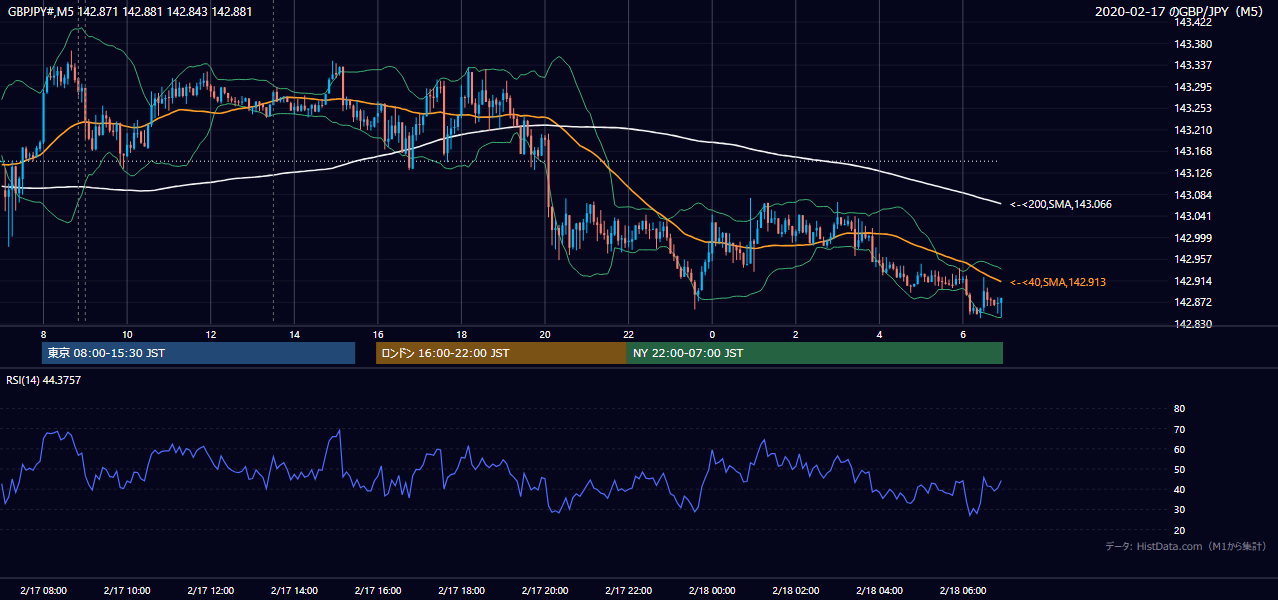Image resolution: width=1278 pixels, height=600 pixels.
Task: Click the 2/18 06:00 time axis label
Action: click(963, 591)
